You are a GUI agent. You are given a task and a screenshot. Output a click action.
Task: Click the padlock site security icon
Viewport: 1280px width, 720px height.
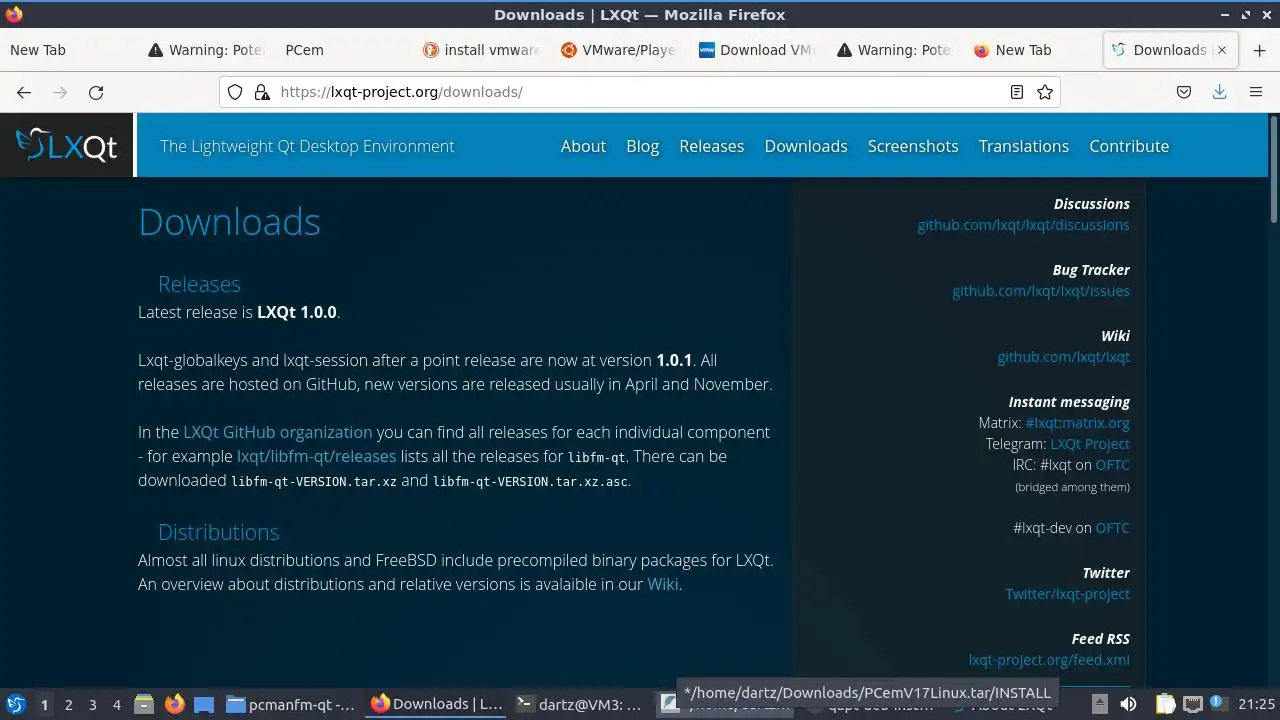pos(262,92)
